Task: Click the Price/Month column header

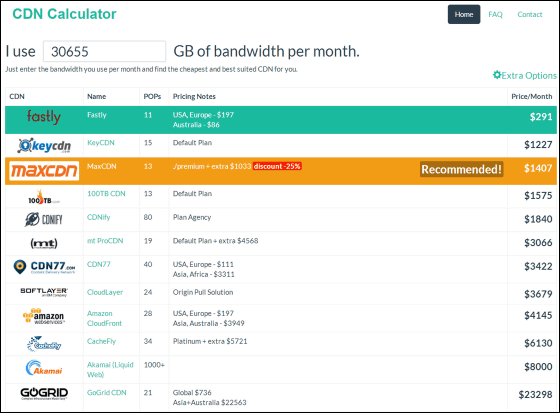Action: 531,96
